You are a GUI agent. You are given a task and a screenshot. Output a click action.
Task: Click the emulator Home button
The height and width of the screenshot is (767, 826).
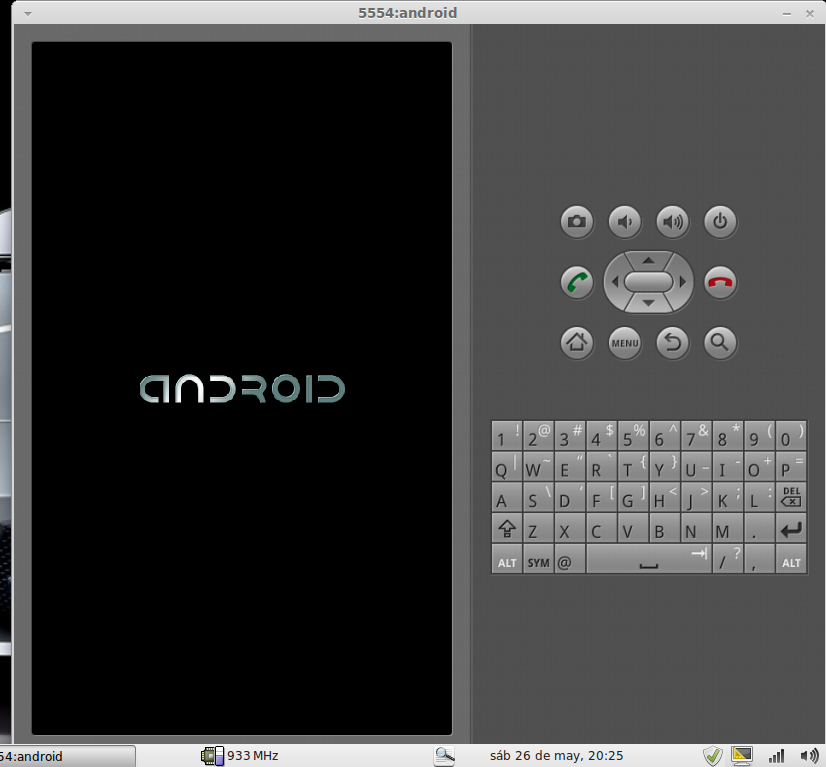577,343
